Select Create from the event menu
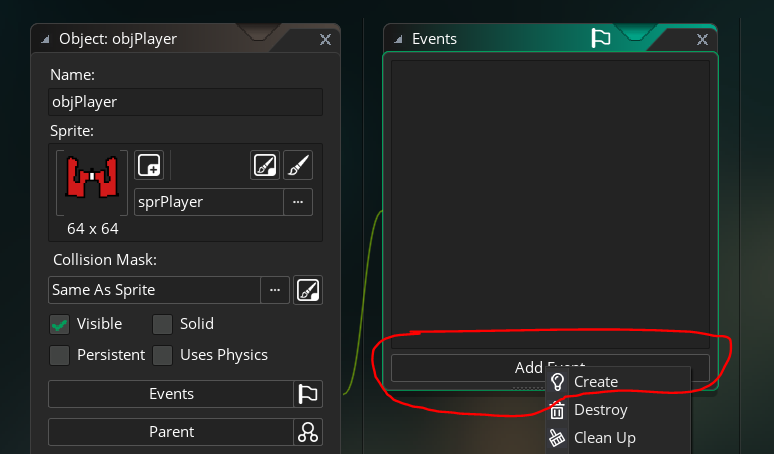 tap(618, 381)
